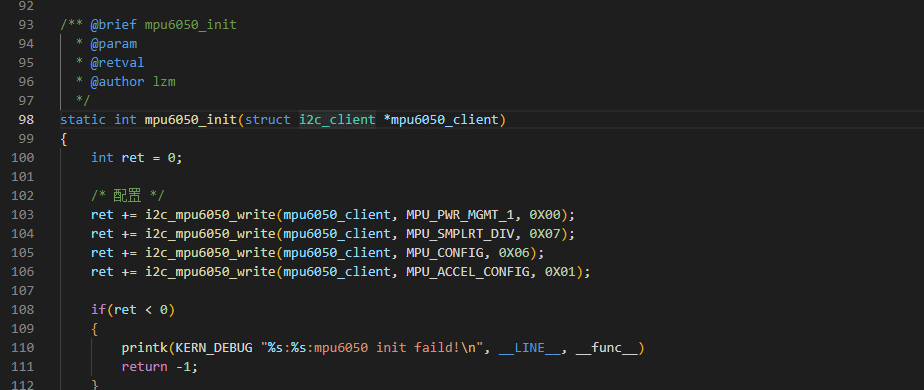
Task: Click the __LINE__ macro in the printk call
Action: click(x=529, y=348)
